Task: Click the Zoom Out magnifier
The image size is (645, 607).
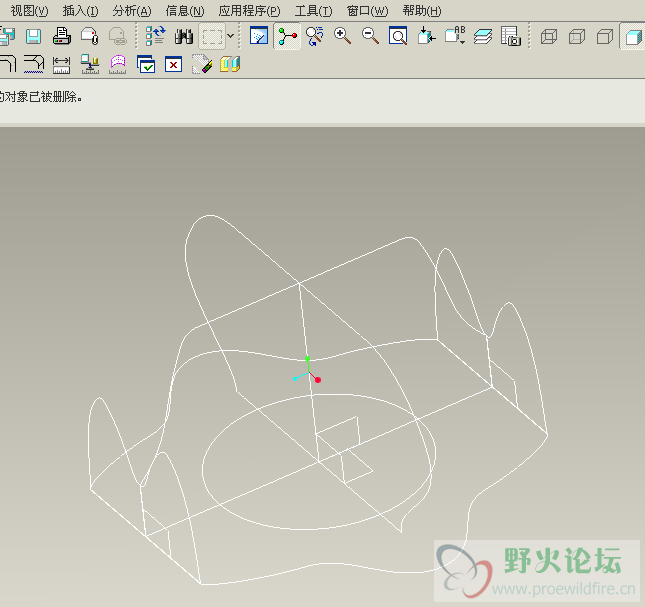Action: 370,37
